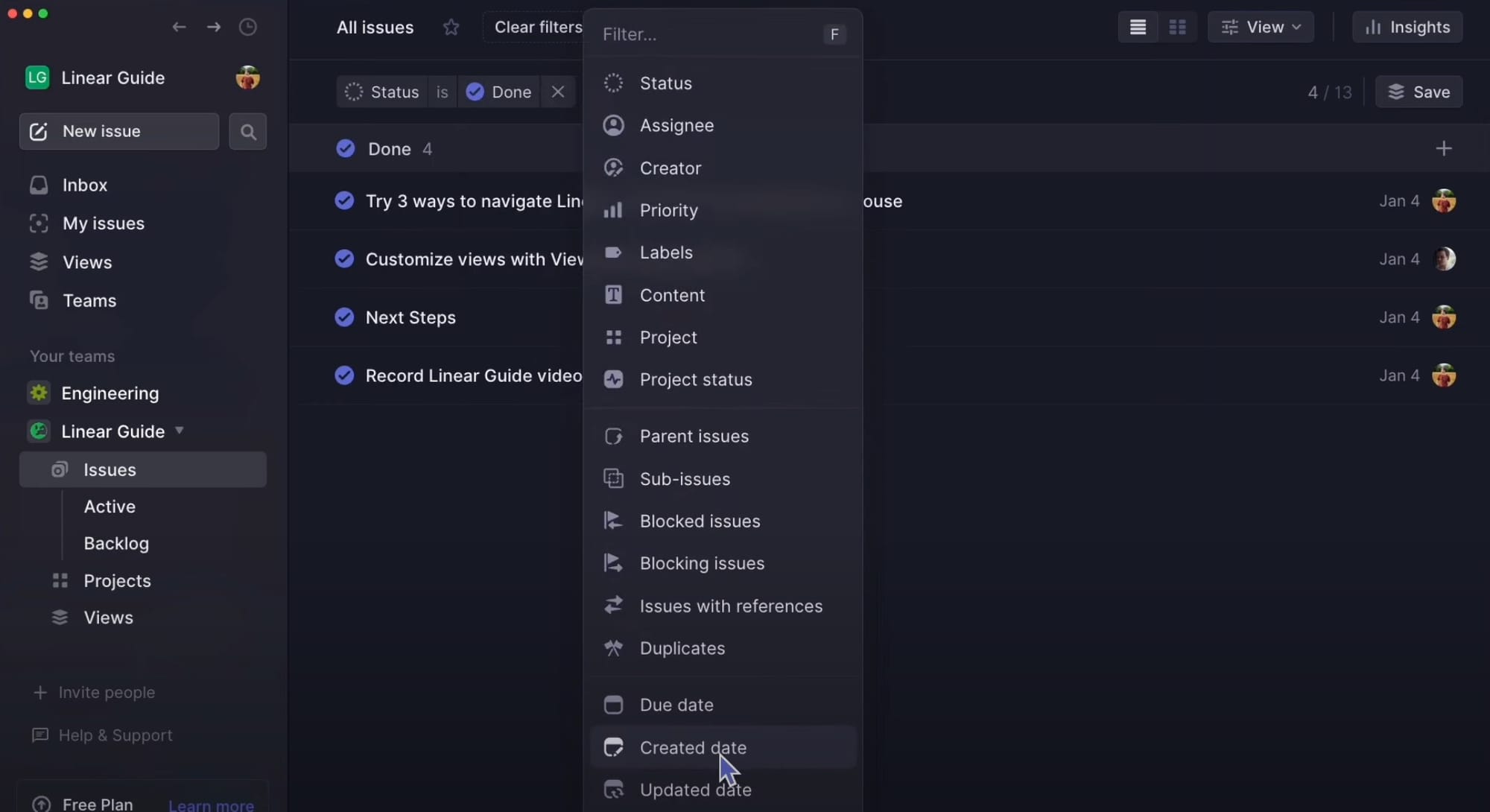Select the Blocking issues flag icon
The image size is (1490, 812).
[613, 563]
